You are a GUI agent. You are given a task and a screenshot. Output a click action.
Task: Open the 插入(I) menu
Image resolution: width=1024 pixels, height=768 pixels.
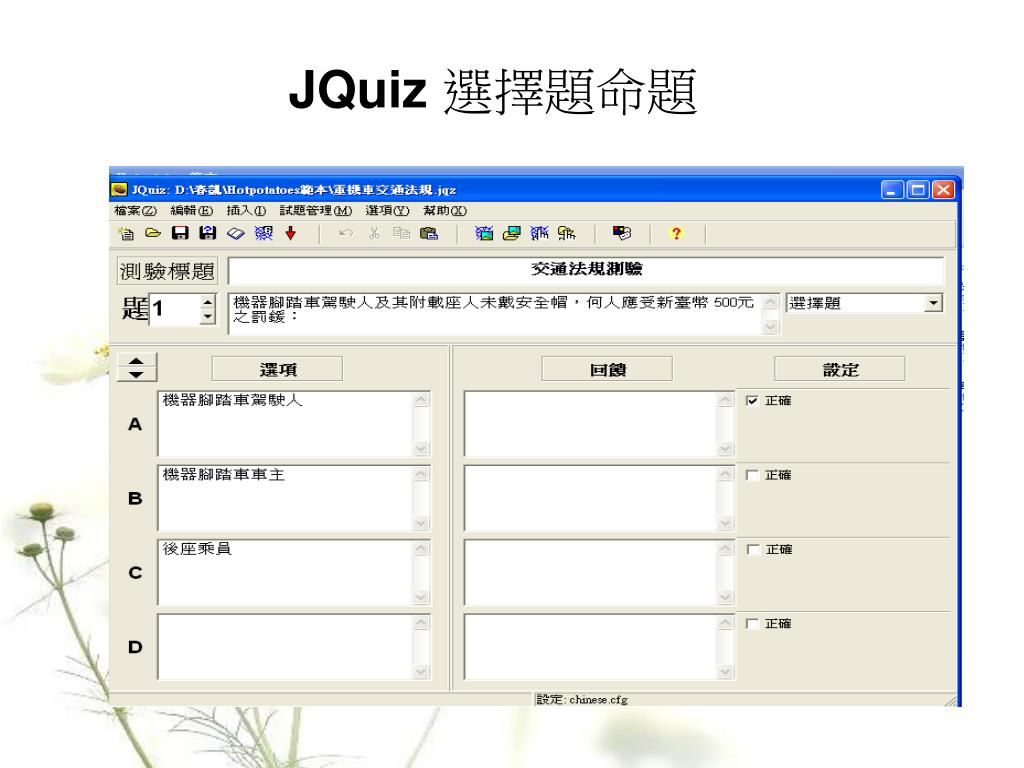(246, 210)
